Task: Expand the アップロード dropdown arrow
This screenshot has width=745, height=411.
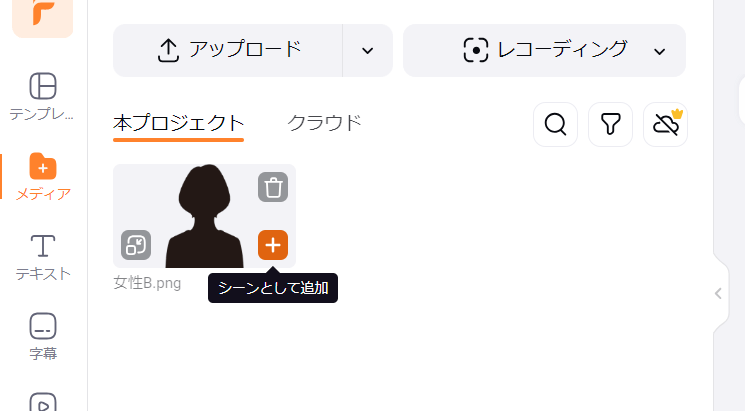Action: [367, 50]
